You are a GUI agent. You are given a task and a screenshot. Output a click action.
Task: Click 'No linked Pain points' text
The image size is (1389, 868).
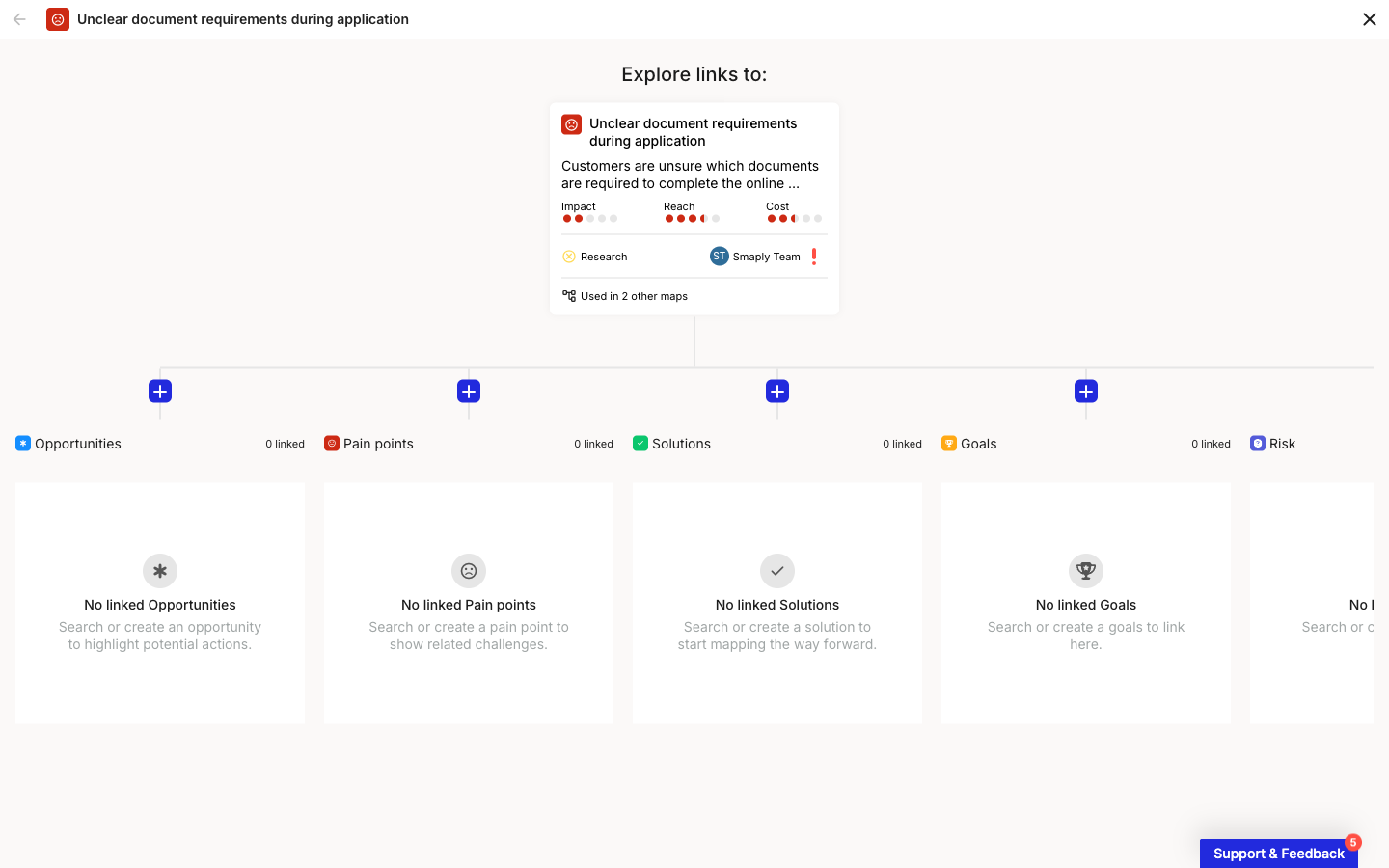pos(469,605)
